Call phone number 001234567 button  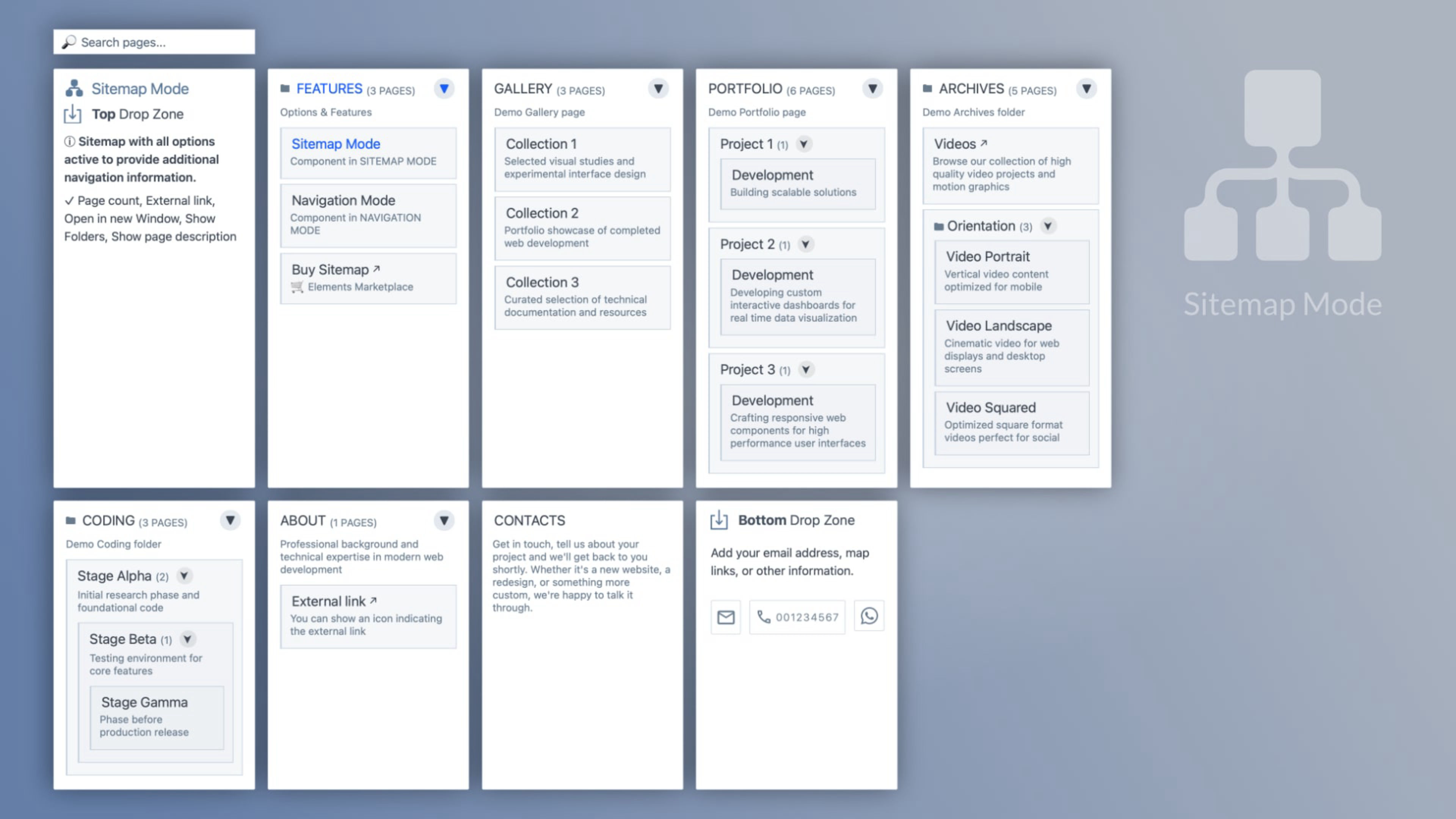pyautogui.click(x=797, y=617)
